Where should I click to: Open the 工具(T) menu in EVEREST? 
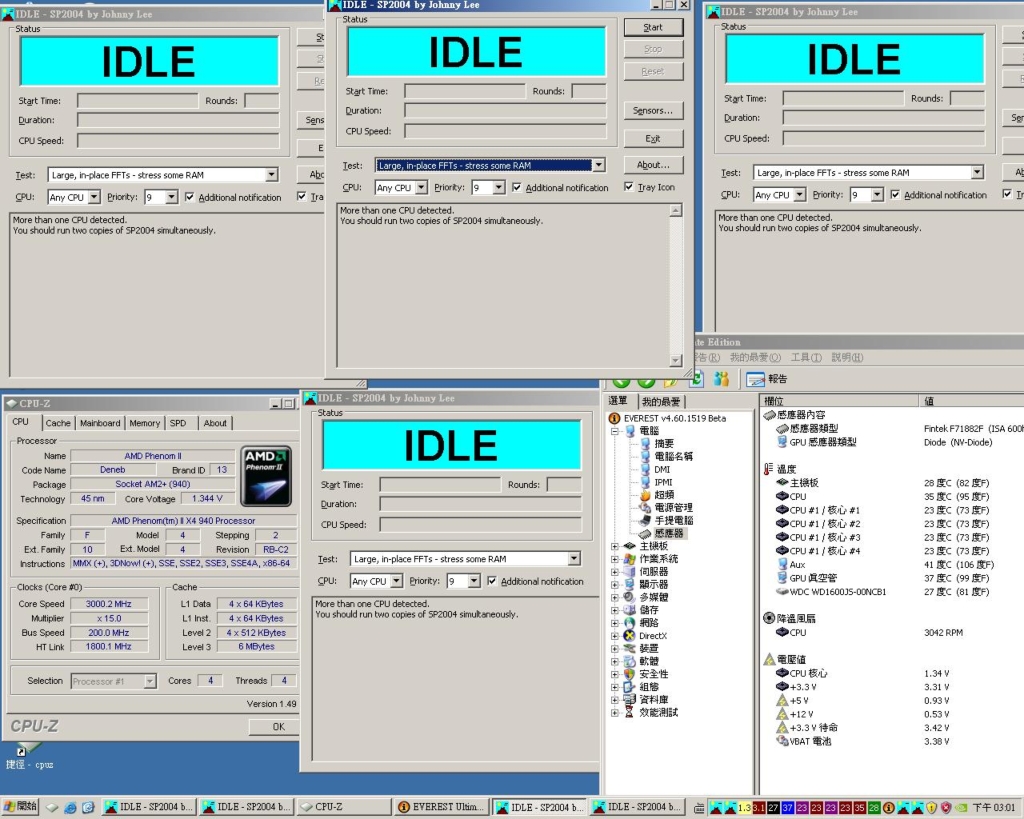coord(807,357)
